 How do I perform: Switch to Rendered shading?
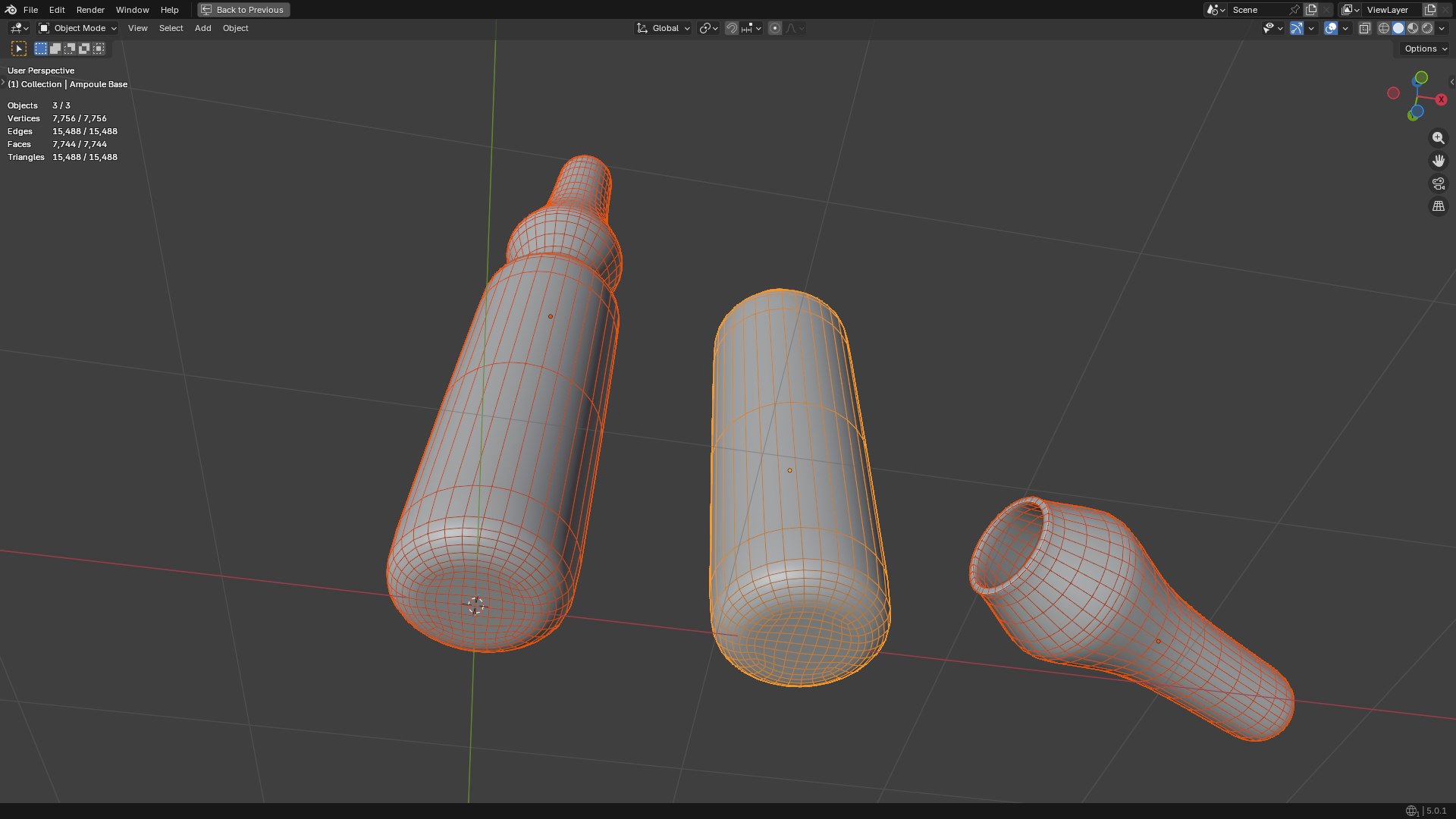(x=1427, y=28)
